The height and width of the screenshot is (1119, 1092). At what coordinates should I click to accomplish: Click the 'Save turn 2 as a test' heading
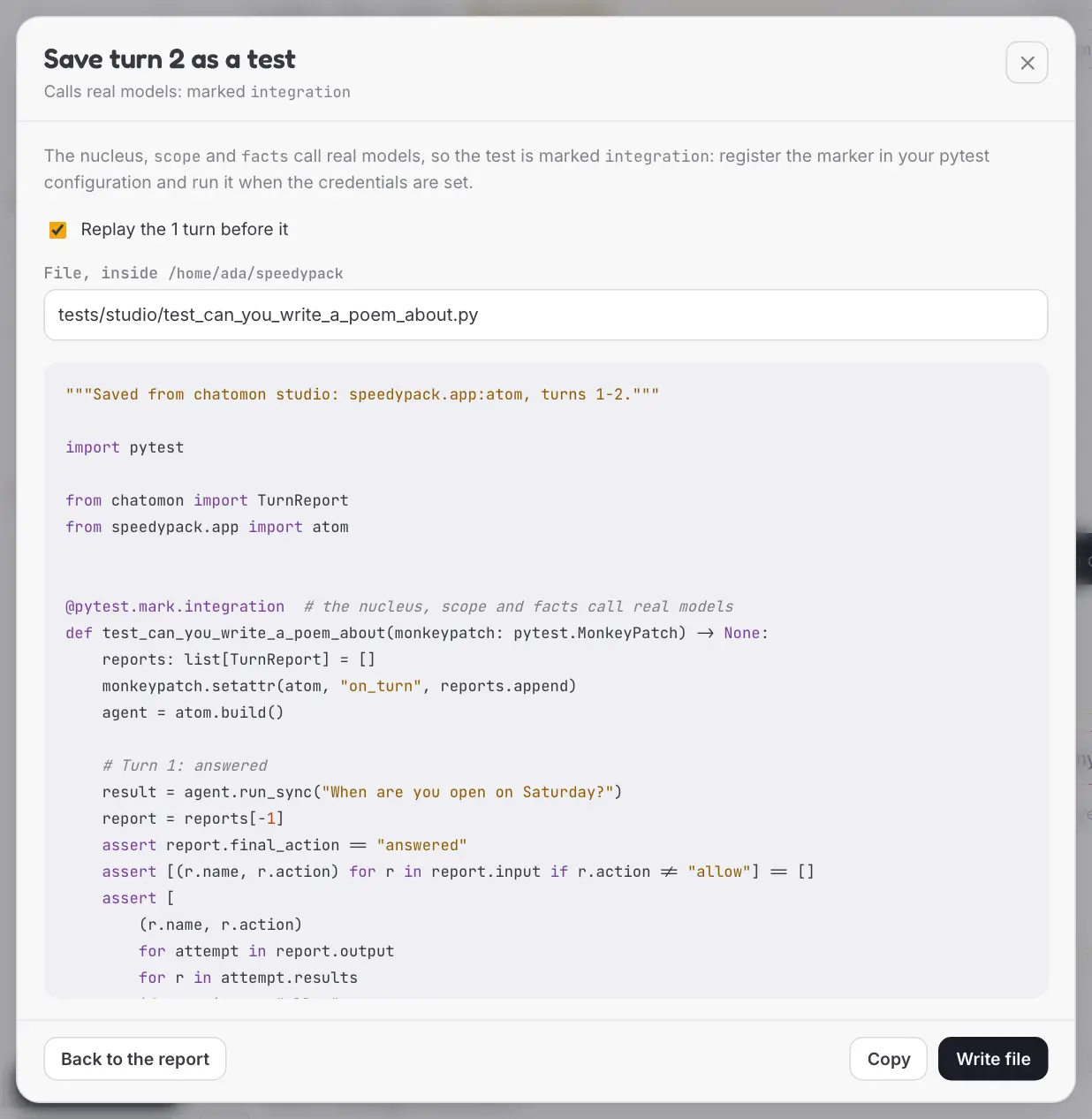point(170,59)
